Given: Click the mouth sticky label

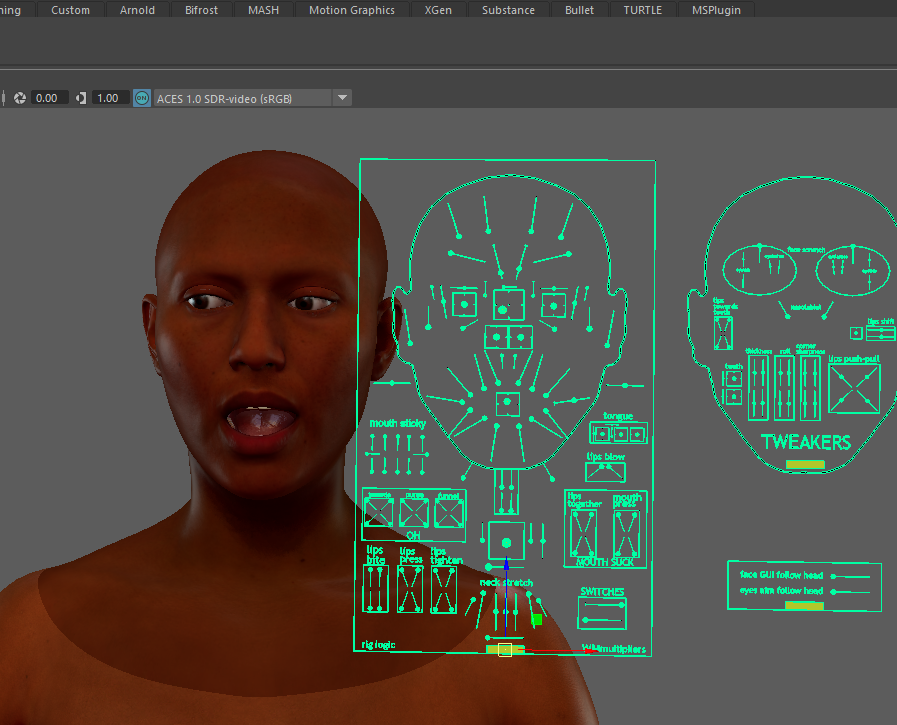Looking at the screenshot, I should 398,423.
